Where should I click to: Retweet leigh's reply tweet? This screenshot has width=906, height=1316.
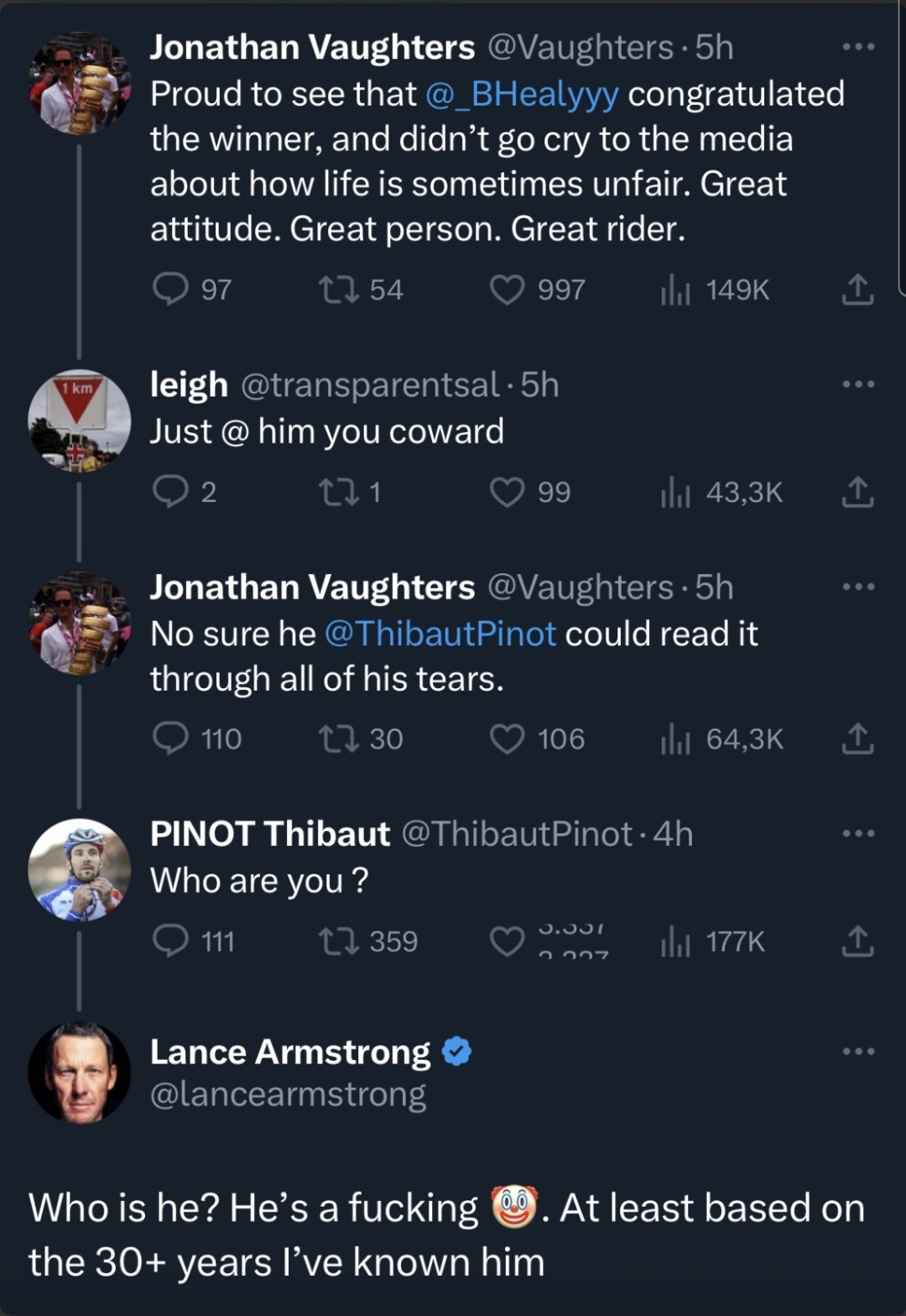pos(339,492)
